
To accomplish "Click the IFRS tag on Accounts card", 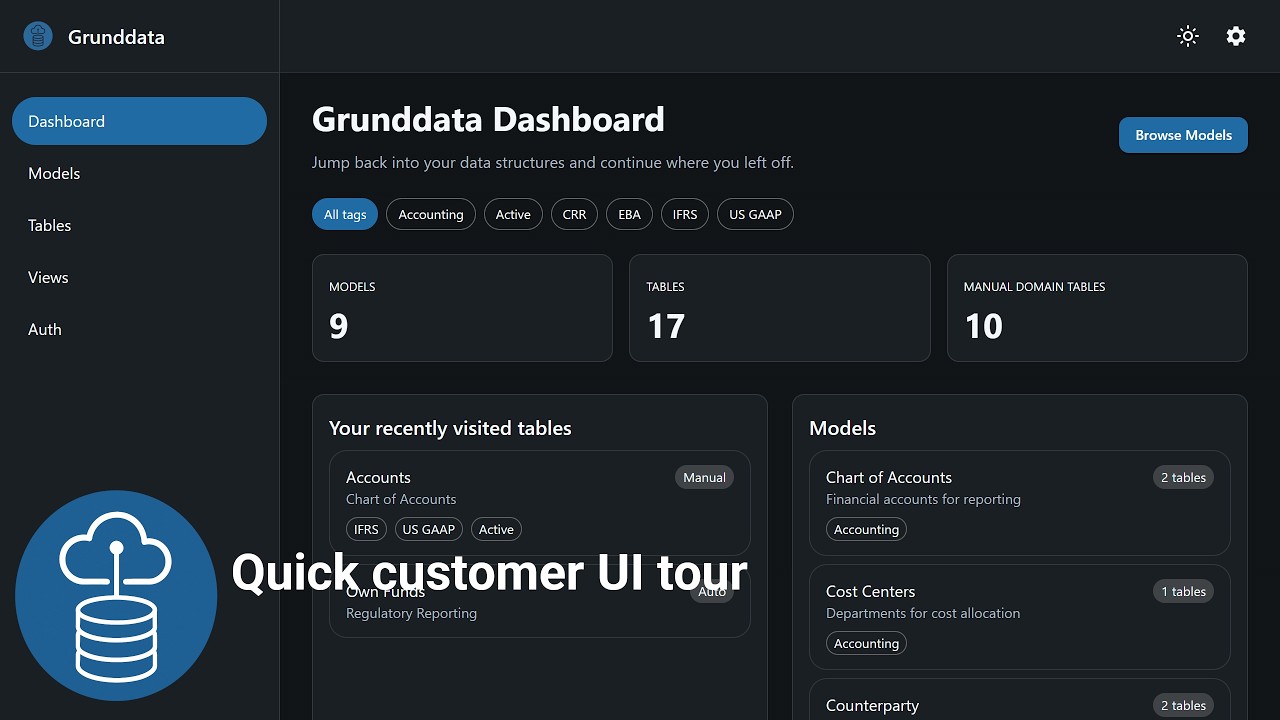I will [366, 529].
